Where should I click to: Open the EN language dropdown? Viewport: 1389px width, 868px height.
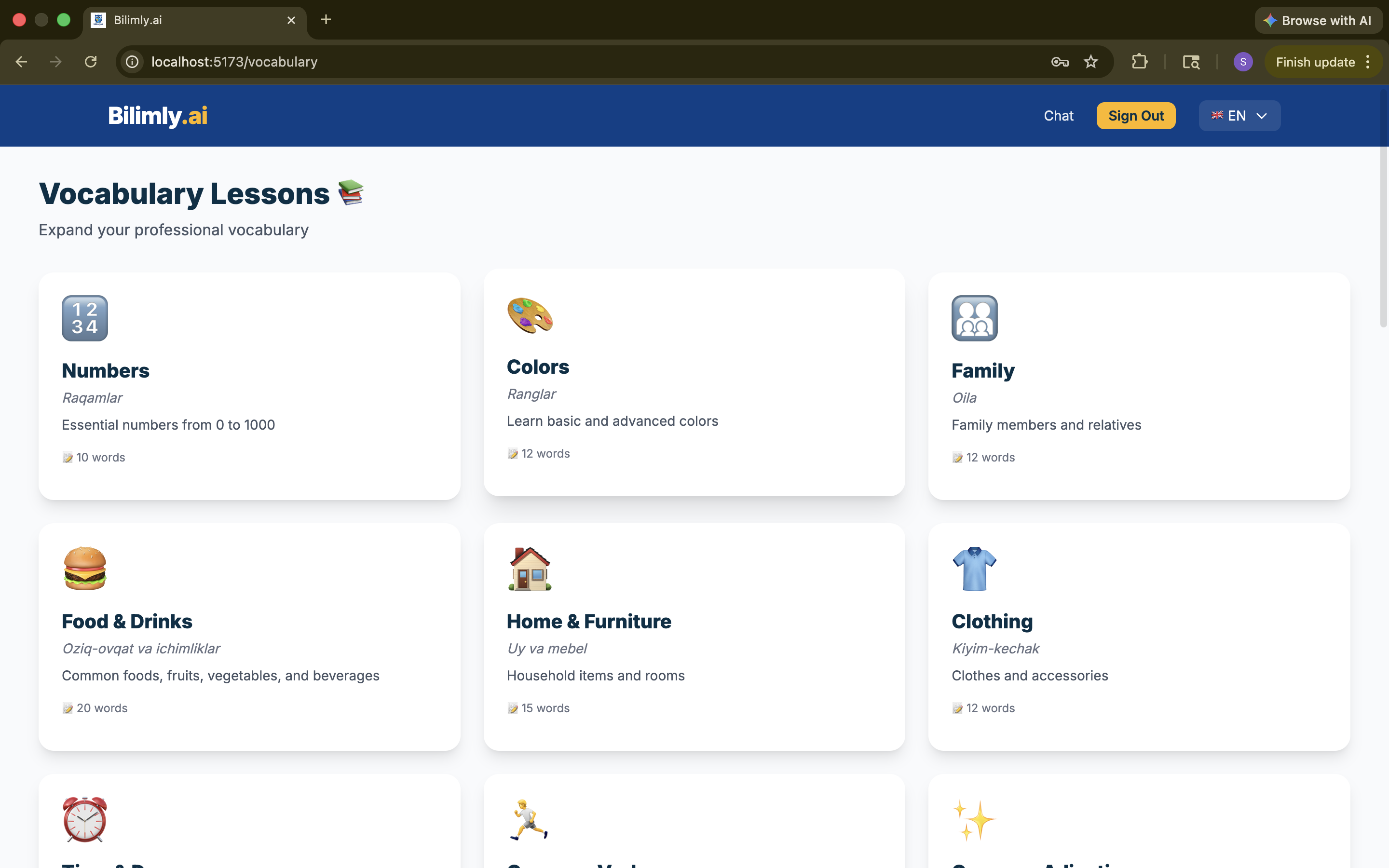(x=1239, y=115)
